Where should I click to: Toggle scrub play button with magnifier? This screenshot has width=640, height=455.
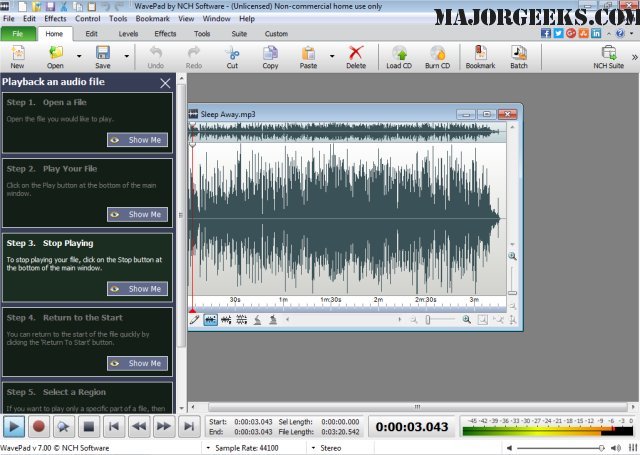click(63, 427)
